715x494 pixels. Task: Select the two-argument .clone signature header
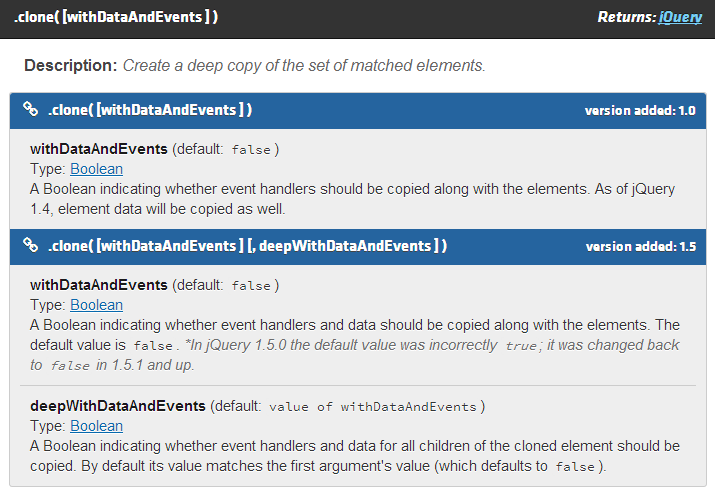pyautogui.click(x=247, y=246)
